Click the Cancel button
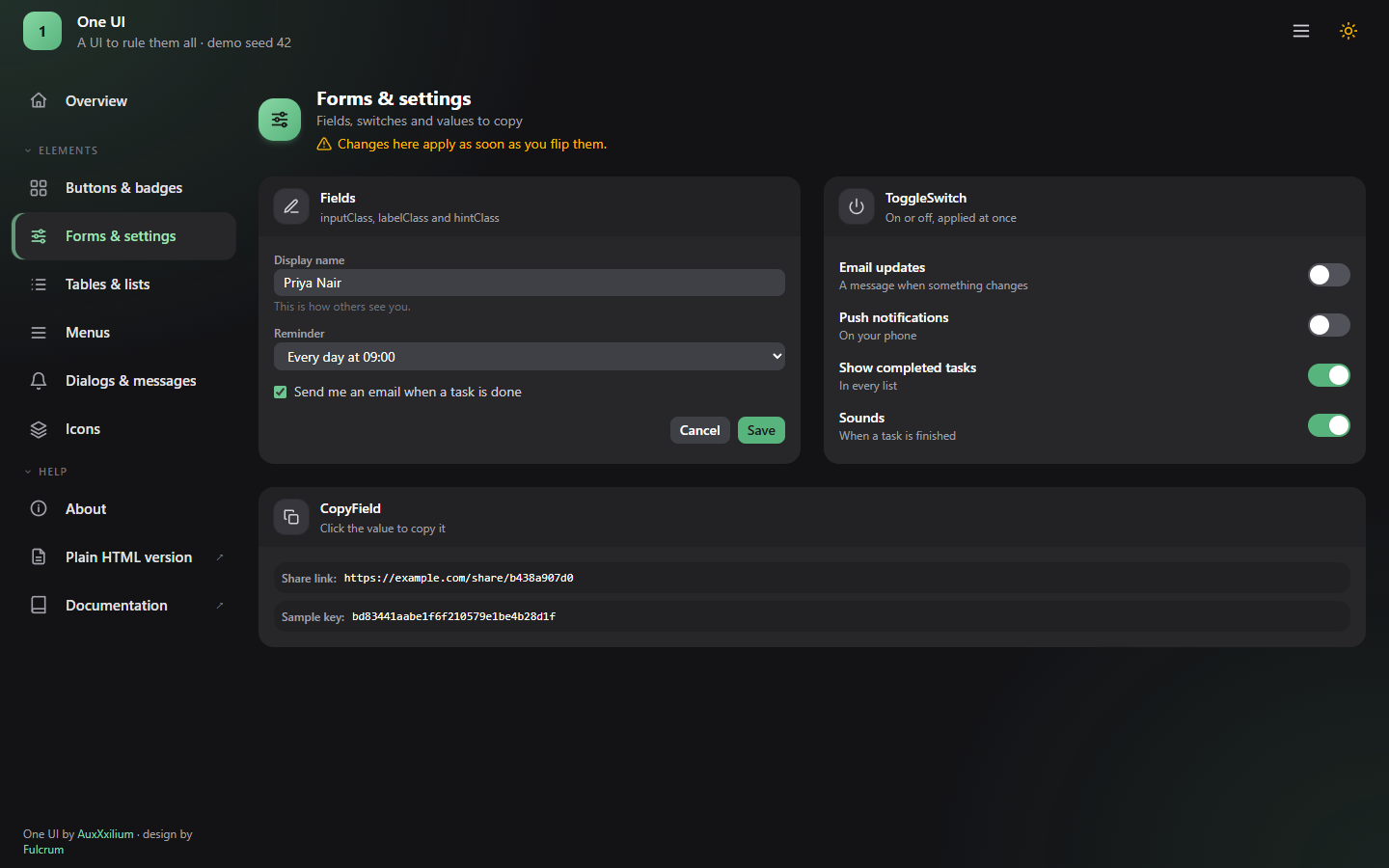 point(700,430)
